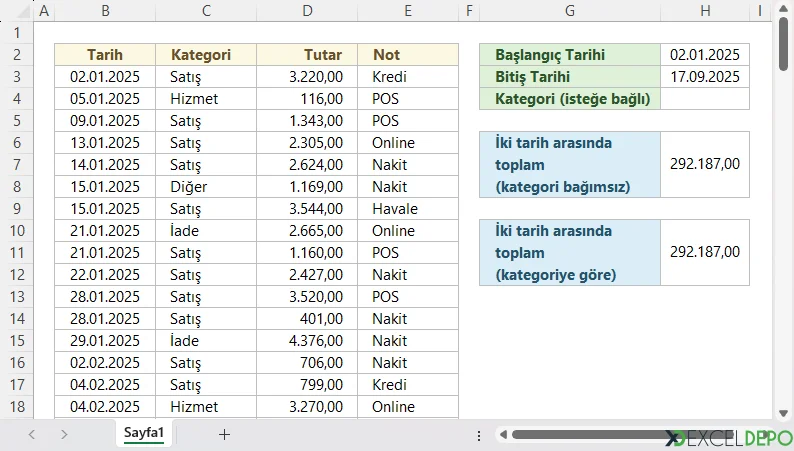Click the Tutar column header cell

307,55
